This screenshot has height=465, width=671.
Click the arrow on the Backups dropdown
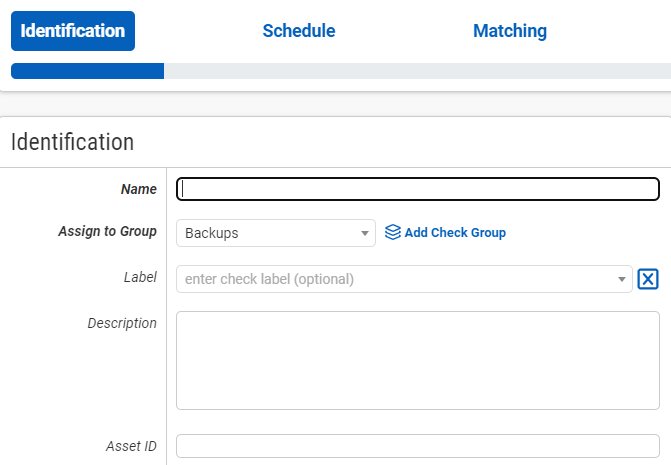click(365, 233)
